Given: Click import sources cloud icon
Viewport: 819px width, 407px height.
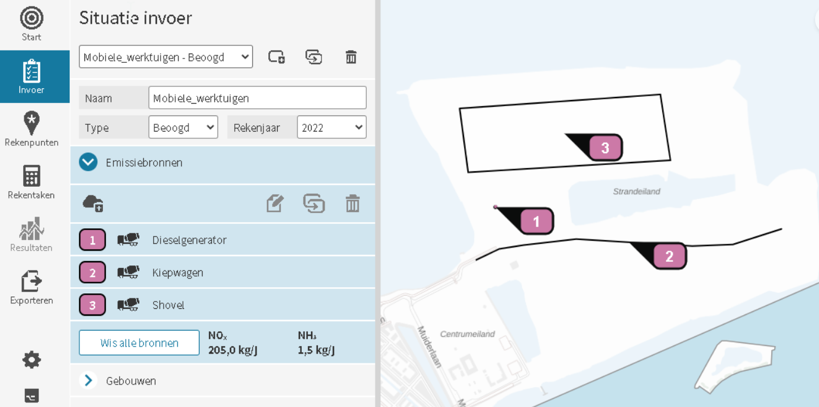Looking at the screenshot, I should (x=93, y=203).
